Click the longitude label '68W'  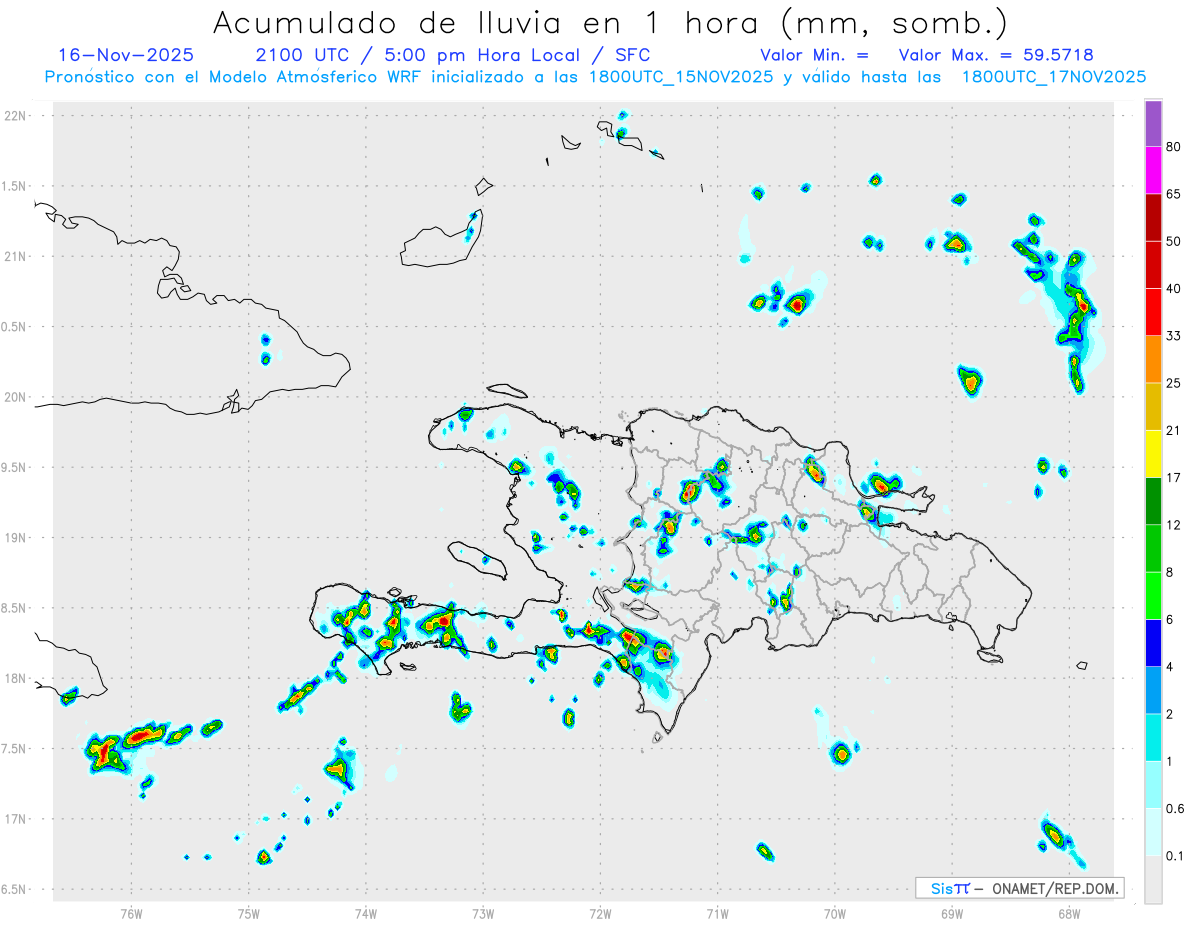point(1069,913)
